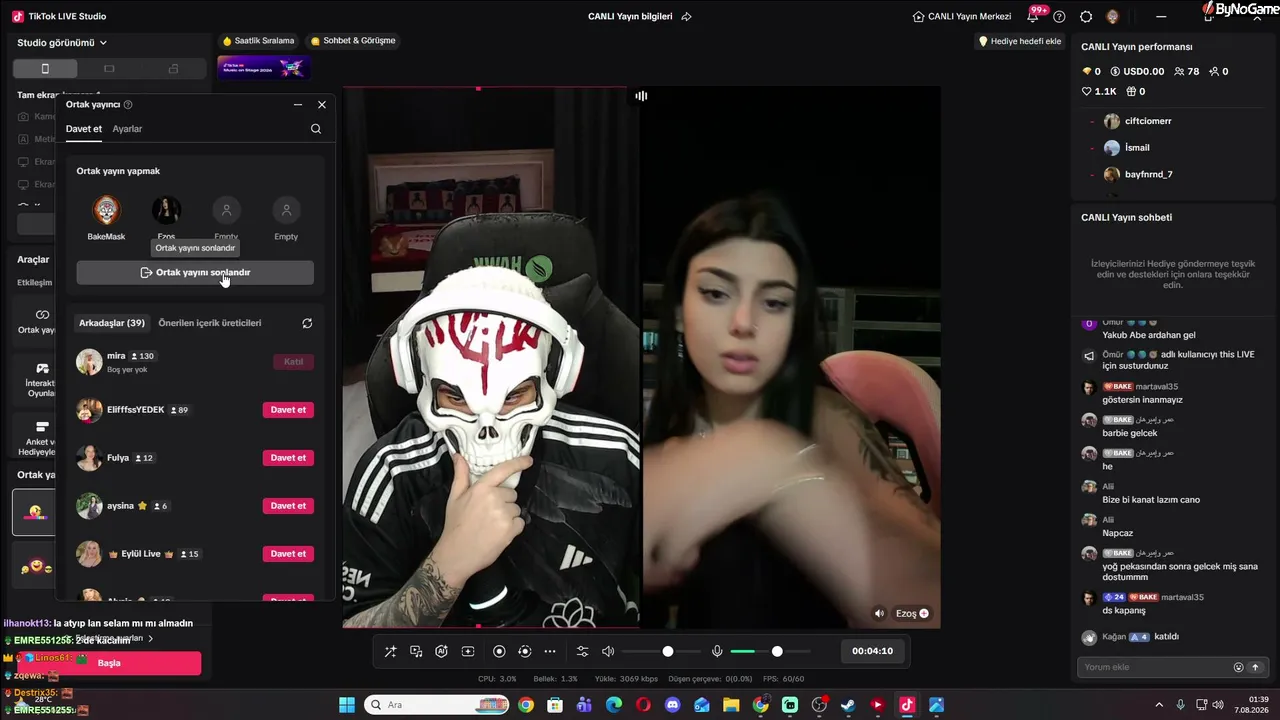Close the Ortak yayıncı panel

point(322,104)
